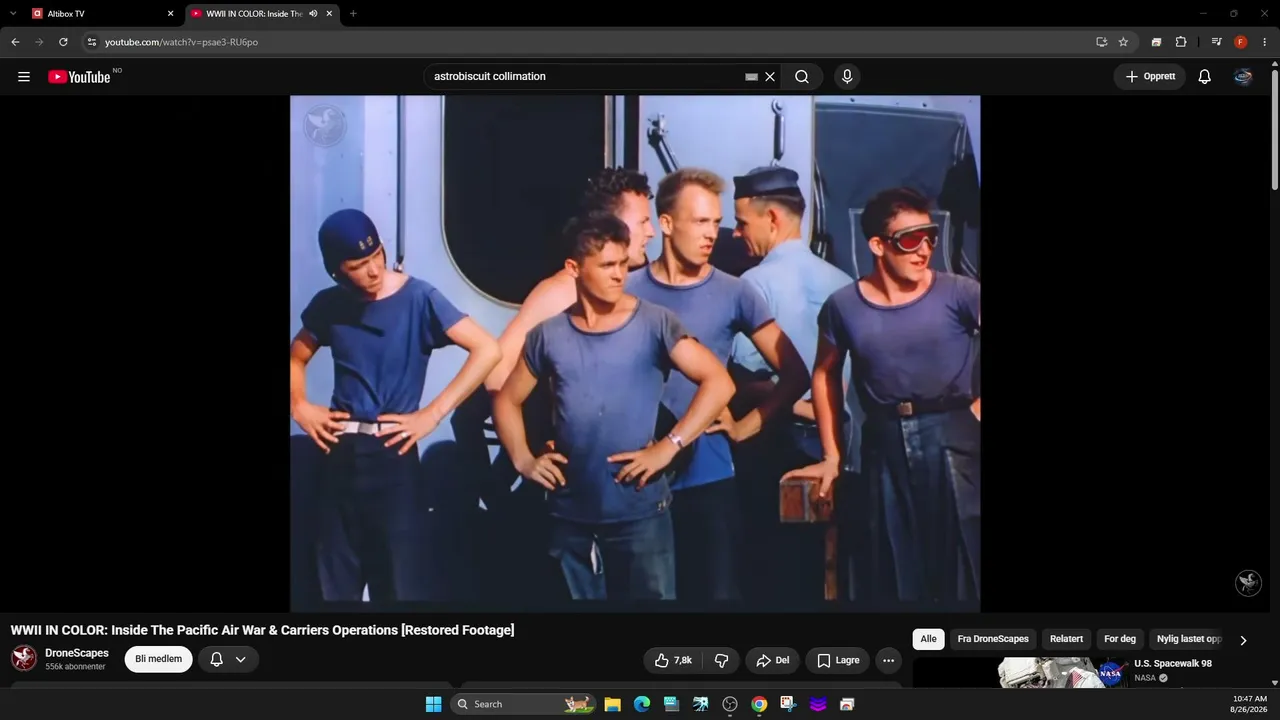The image size is (1280, 720).
Task: Click the Bli medlem button
Action: (158, 659)
